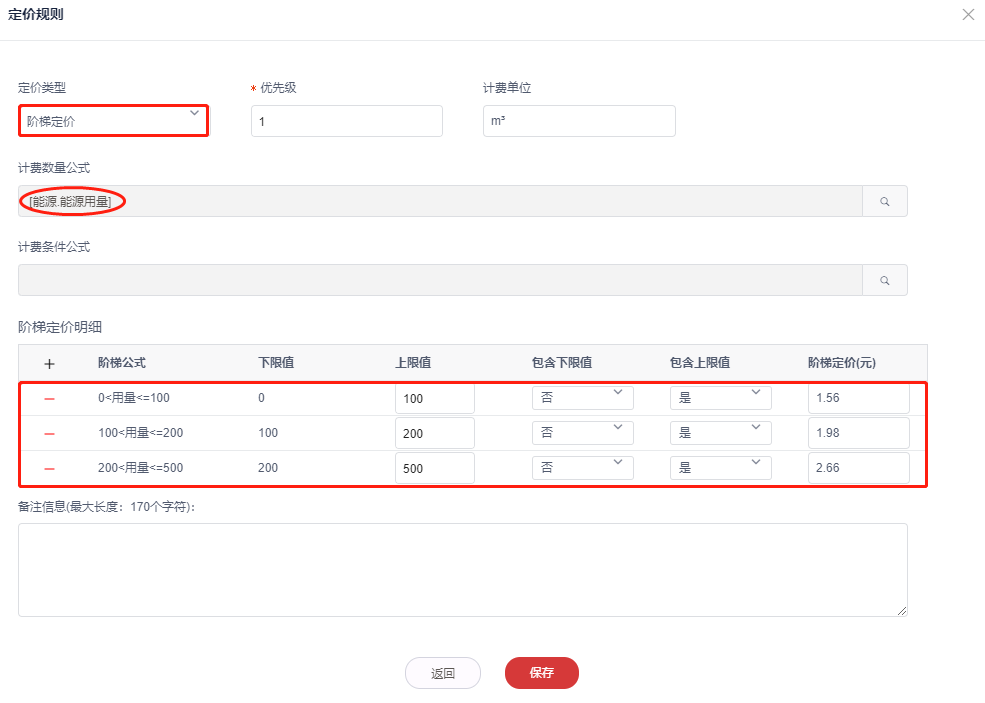Click the 返回 button

[443, 673]
